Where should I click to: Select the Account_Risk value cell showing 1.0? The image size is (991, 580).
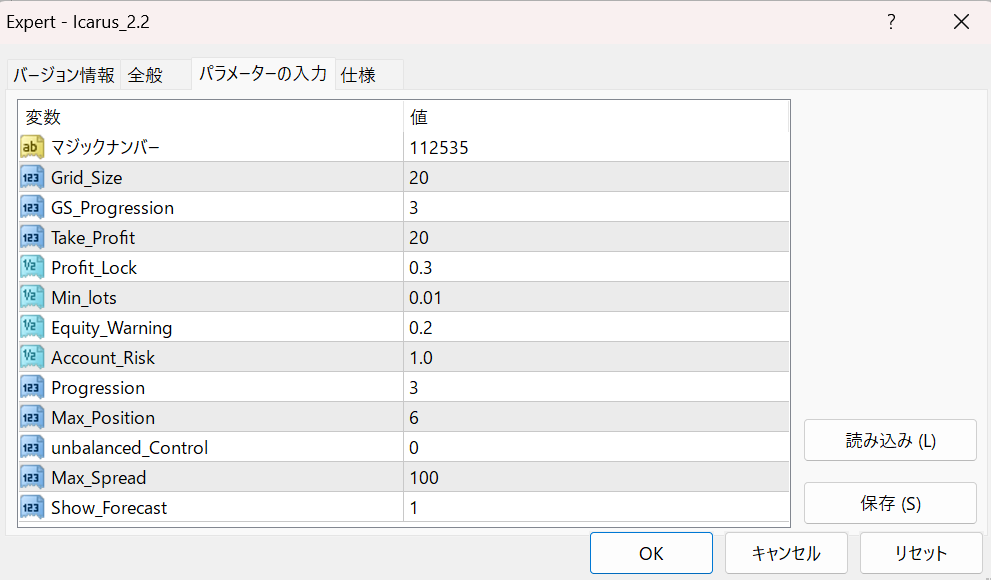point(596,358)
